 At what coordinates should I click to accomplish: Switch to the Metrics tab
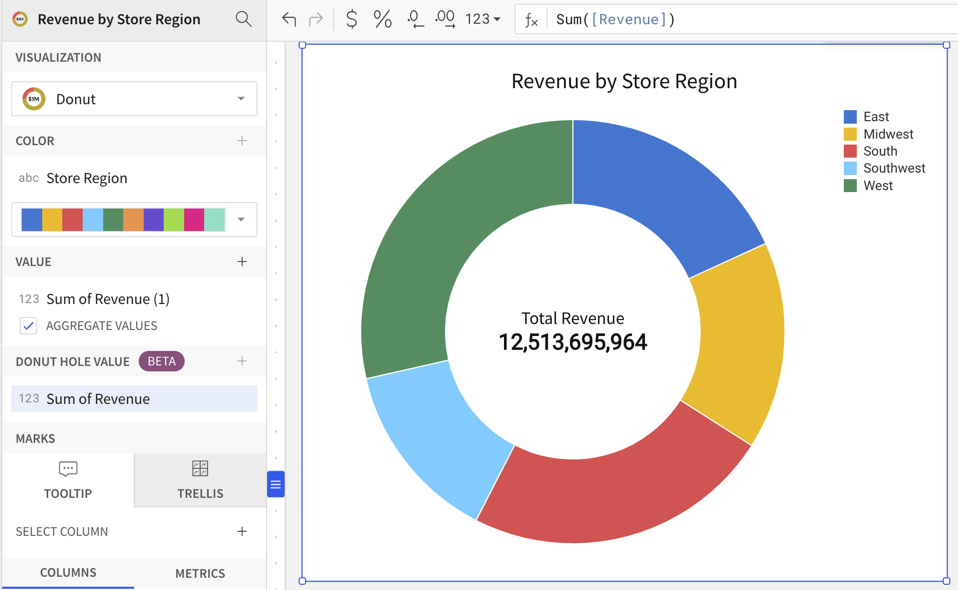[x=200, y=573]
